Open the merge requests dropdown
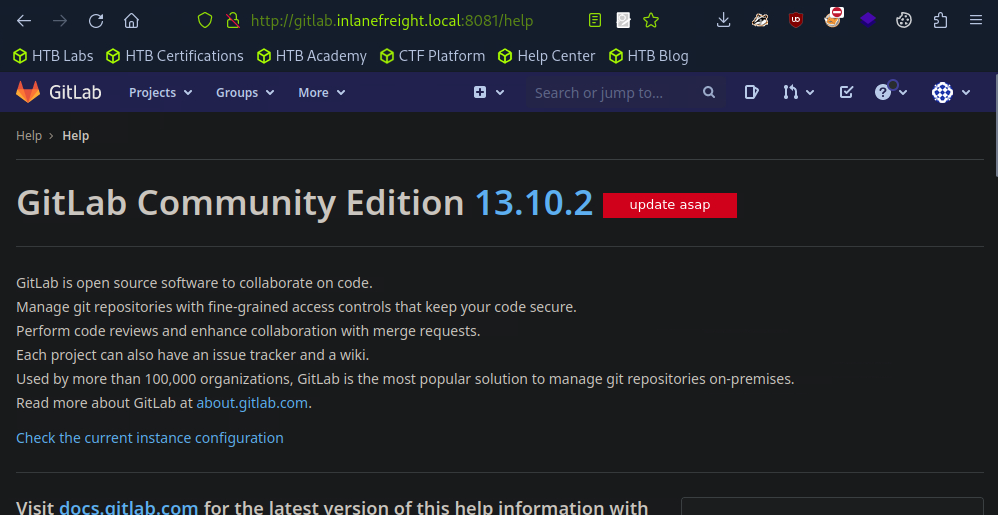The image size is (998, 515). (798, 92)
